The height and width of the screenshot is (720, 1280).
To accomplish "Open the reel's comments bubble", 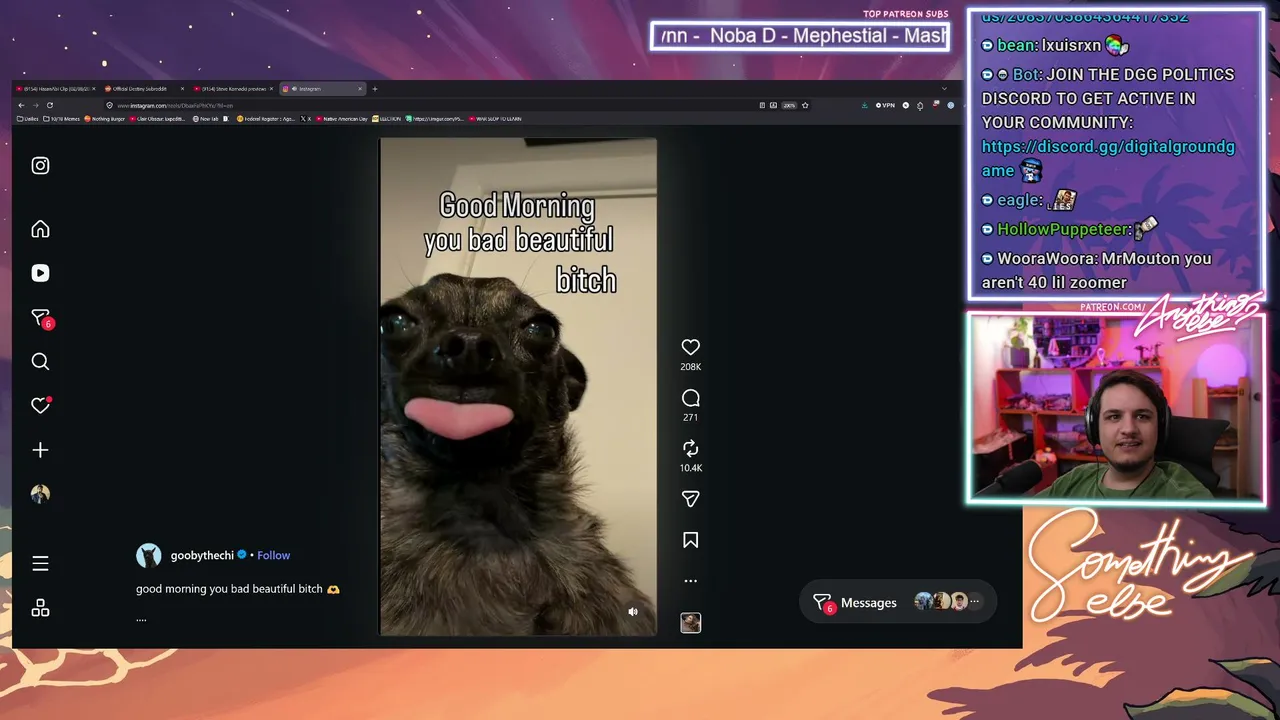I will pos(690,398).
